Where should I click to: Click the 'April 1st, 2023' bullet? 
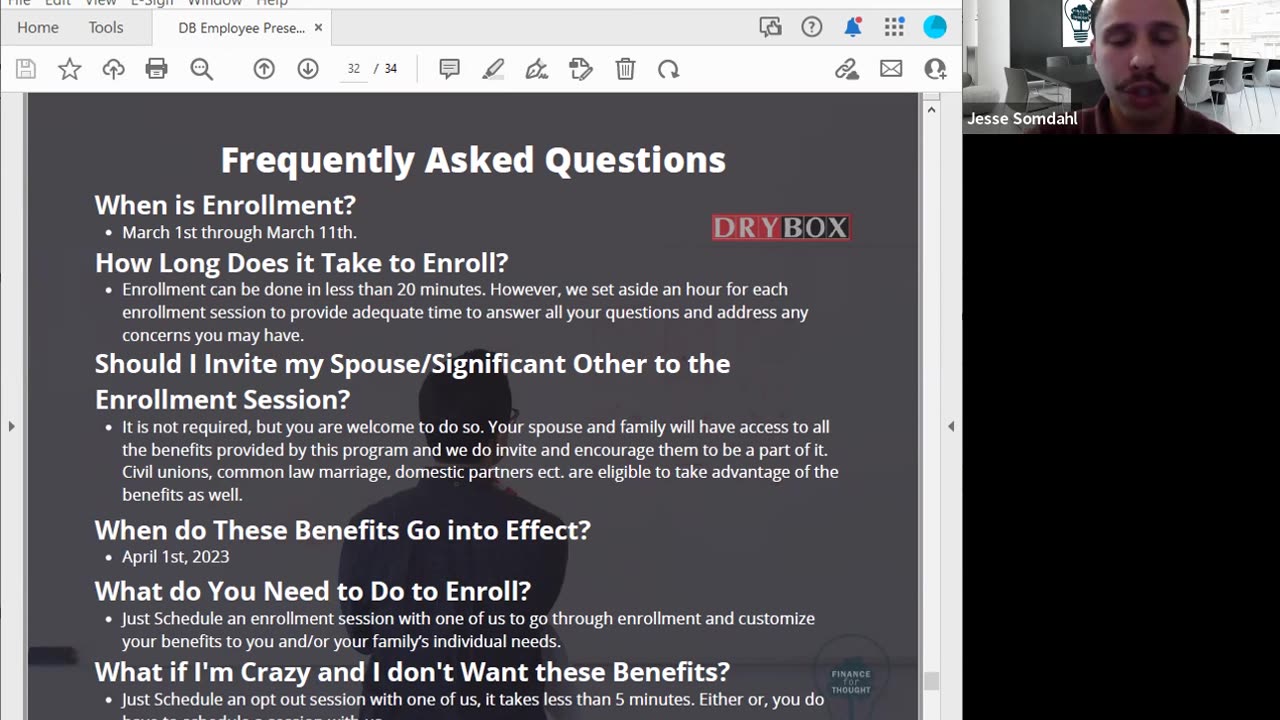pos(176,556)
